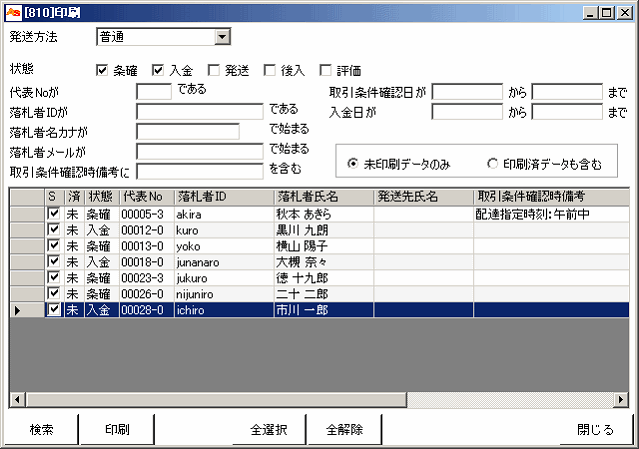Viewport: 639px width, 449px height.
Task: Click the bidder ID yoko
Action: (188, 246)
